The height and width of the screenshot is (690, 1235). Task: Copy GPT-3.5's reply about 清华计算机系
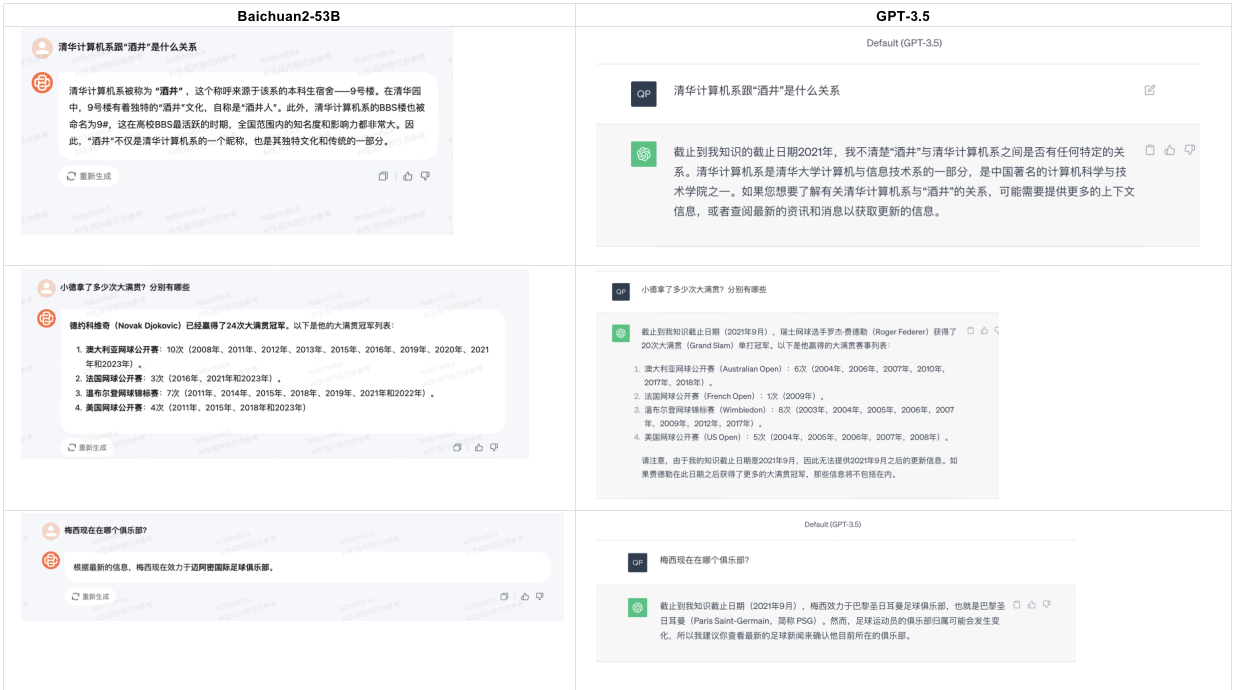click(x=1150, y=151)
